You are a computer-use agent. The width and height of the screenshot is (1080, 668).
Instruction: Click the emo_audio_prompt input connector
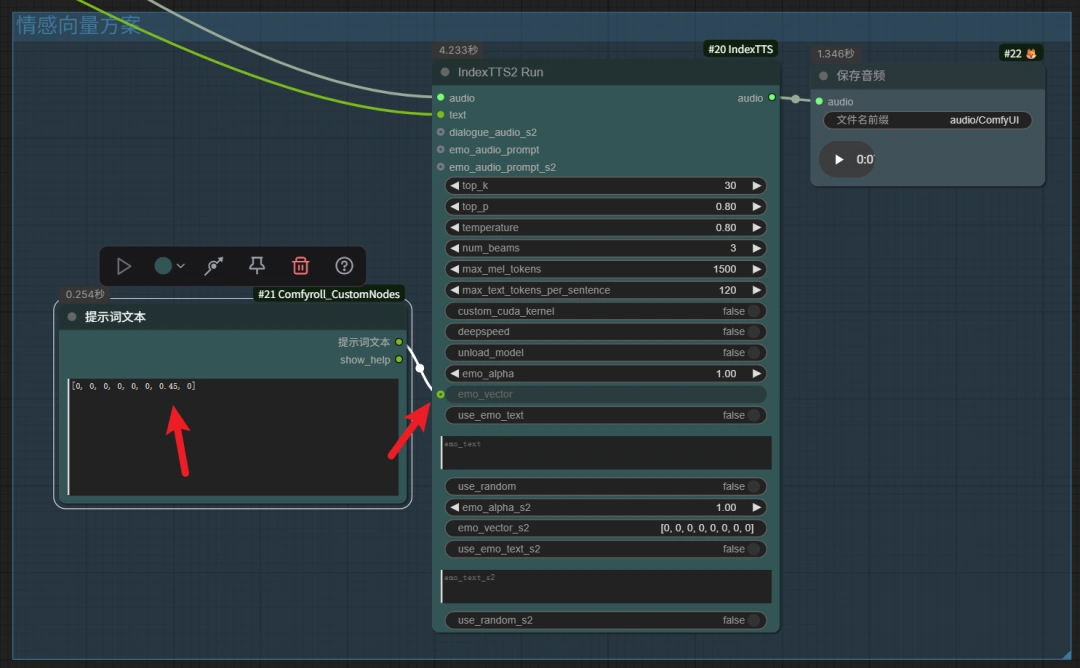tap(441, 149)
